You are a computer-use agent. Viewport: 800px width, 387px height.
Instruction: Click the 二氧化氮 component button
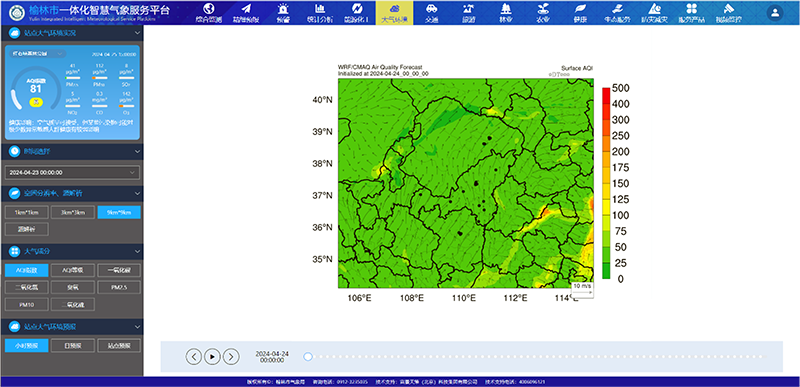tap(27, 287)
